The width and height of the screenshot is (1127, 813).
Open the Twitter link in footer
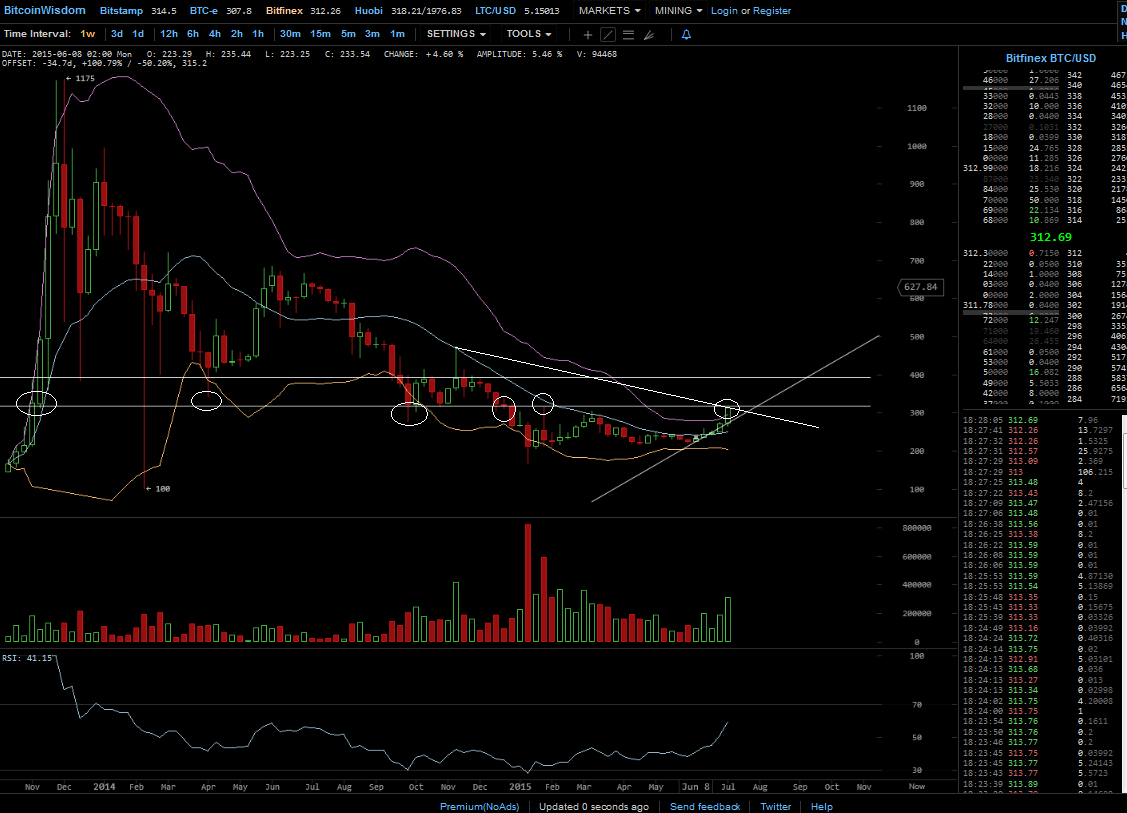776,807
